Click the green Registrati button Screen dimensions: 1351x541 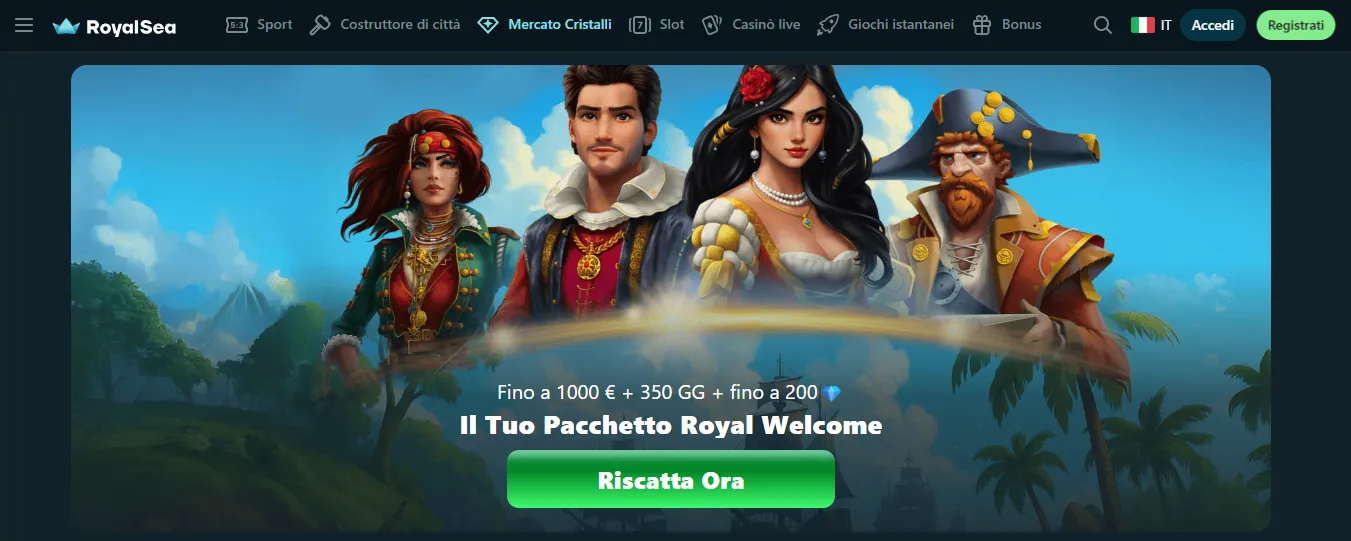(1295, 25)
